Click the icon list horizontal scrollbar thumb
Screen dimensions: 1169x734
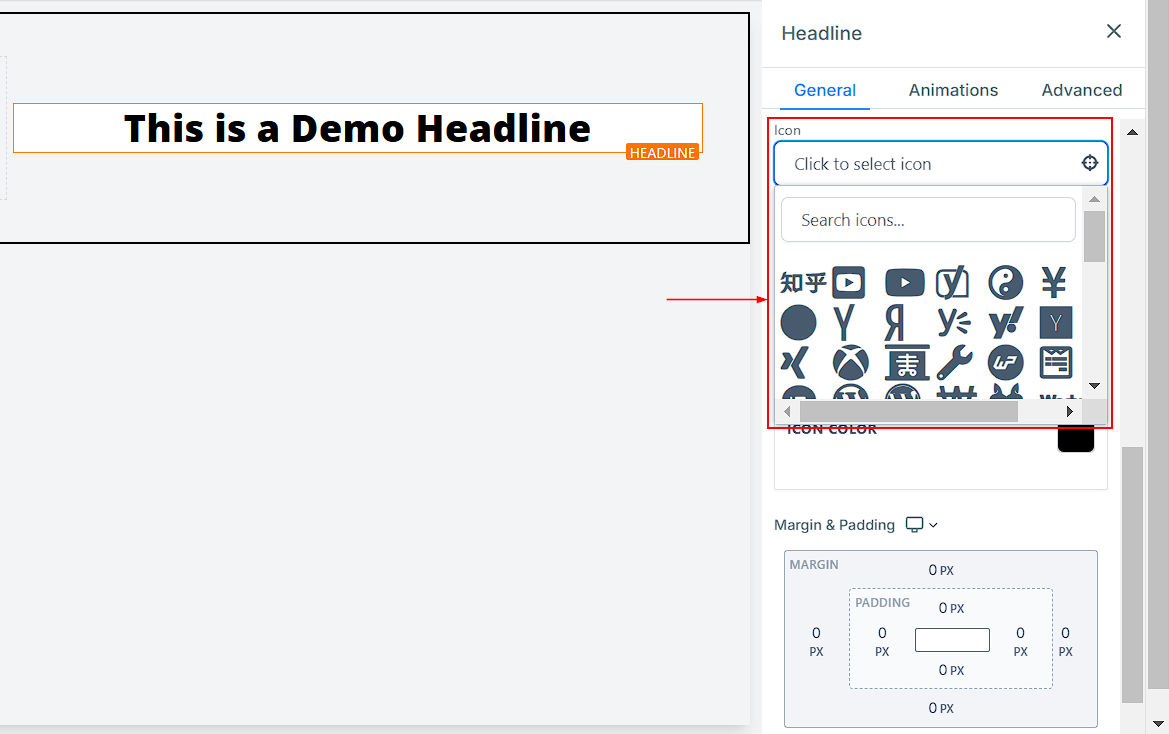tap(909, 411)
